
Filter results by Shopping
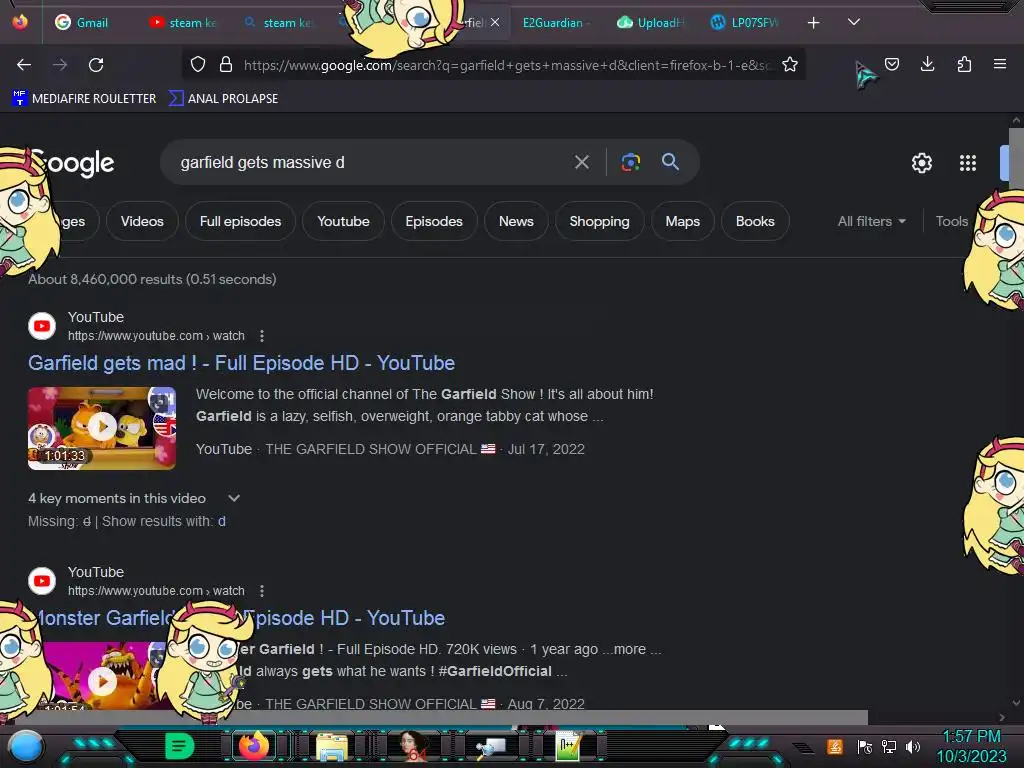pyautogui.click(x=600, y=221)
